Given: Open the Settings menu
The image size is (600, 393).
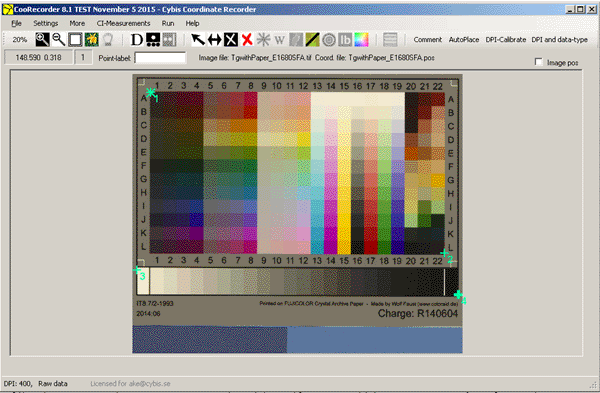Looking at the screenshot, I should tap(46, 23).
